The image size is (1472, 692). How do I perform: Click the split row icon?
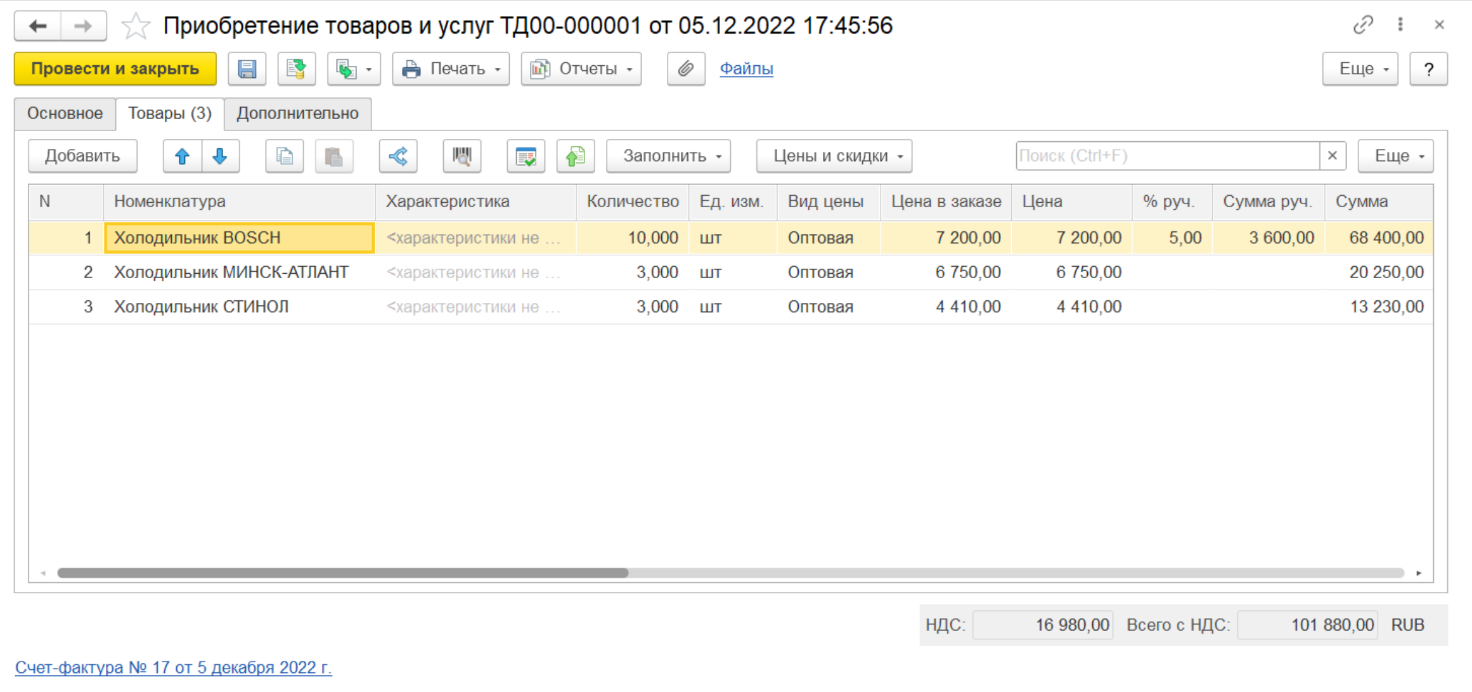(x=398, y=156)
